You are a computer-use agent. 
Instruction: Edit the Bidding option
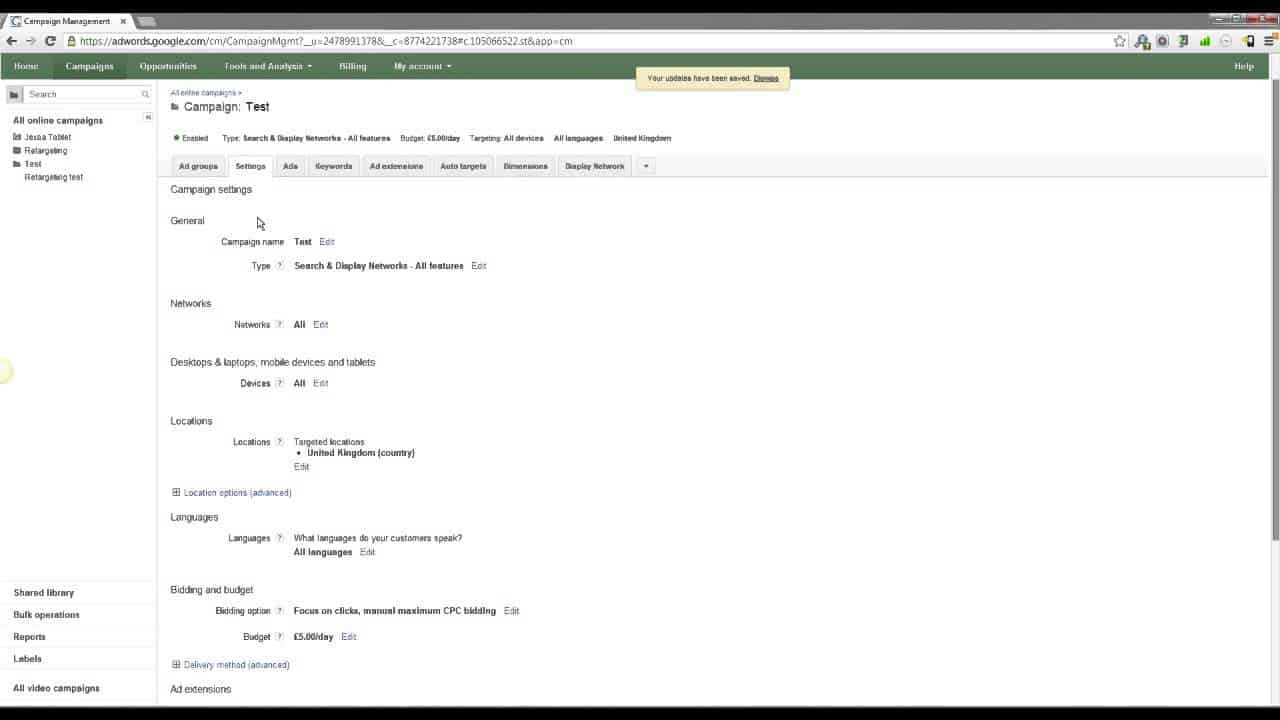512,611
